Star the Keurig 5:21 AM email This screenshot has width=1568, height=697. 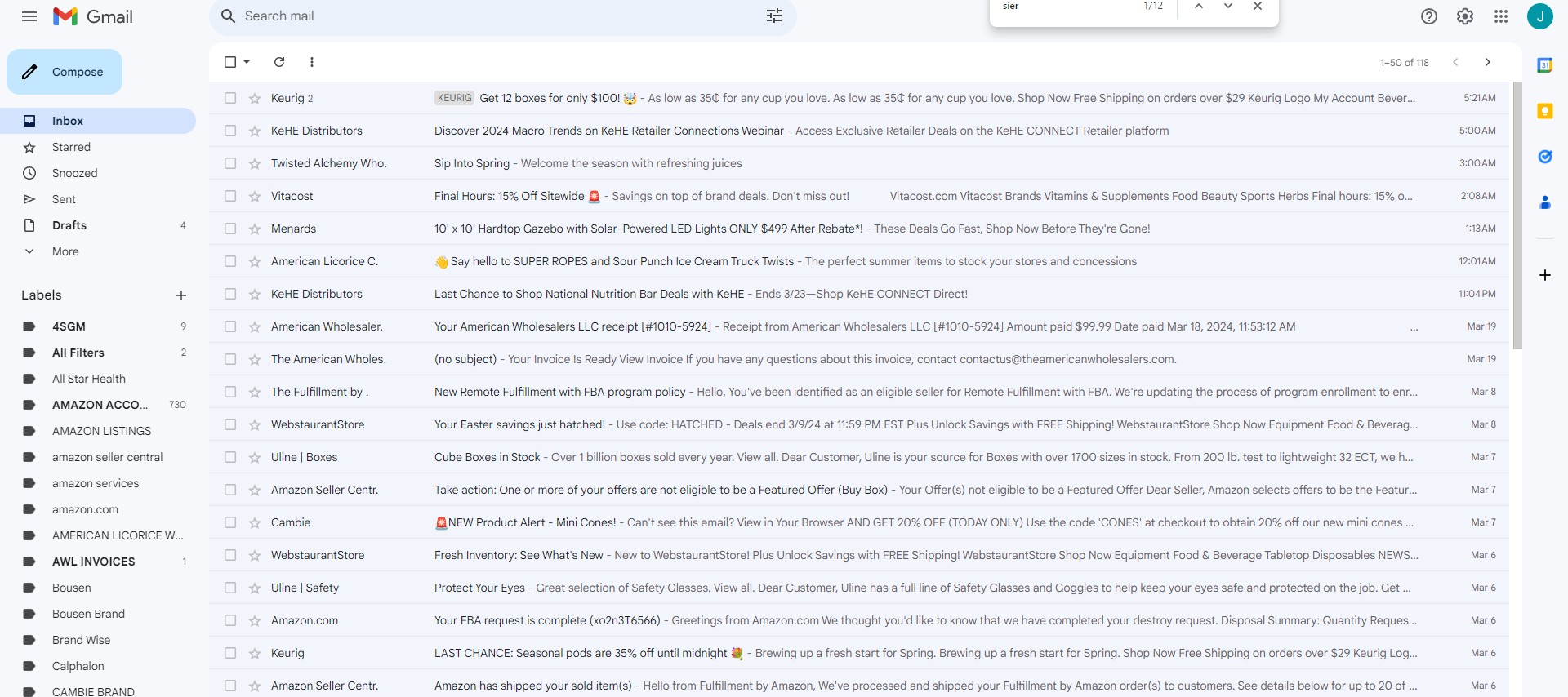(x=255, y=98)
